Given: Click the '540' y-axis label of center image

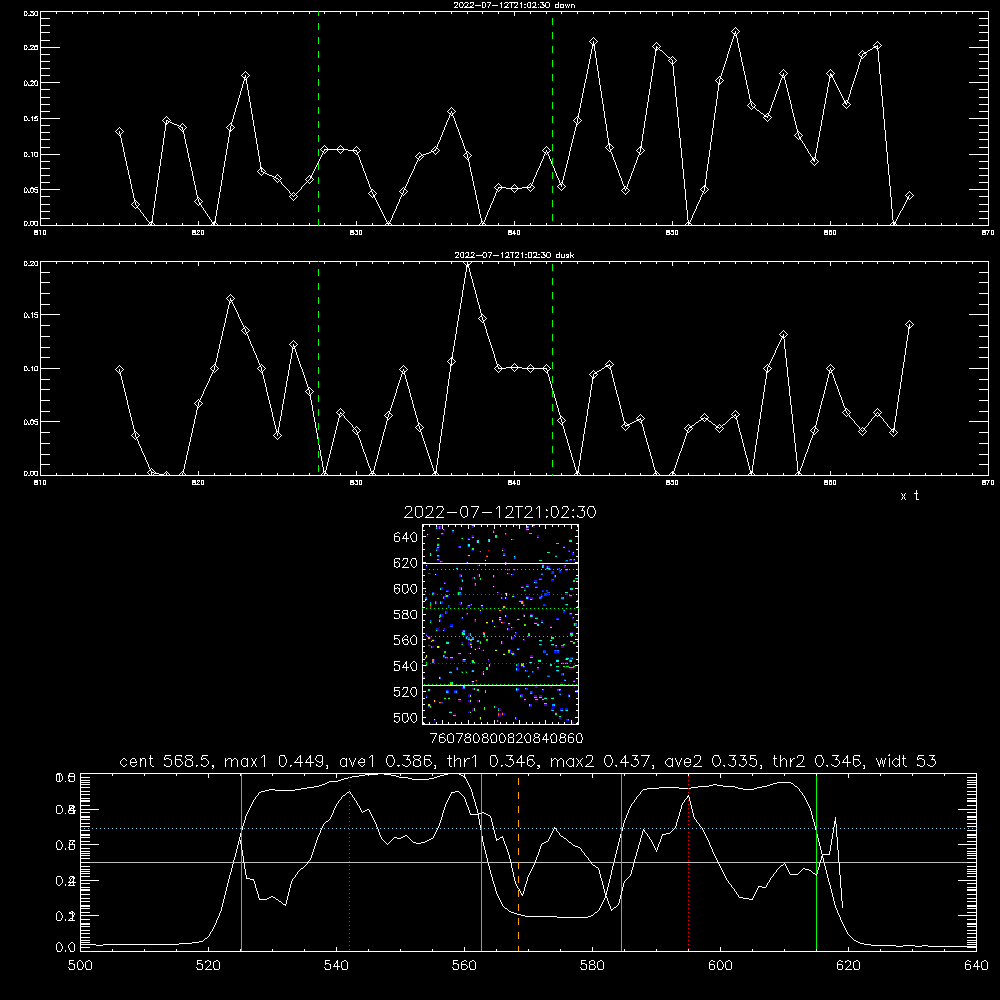Looking at the screenshot, I should pyautogui.click(x=406, y=666).
